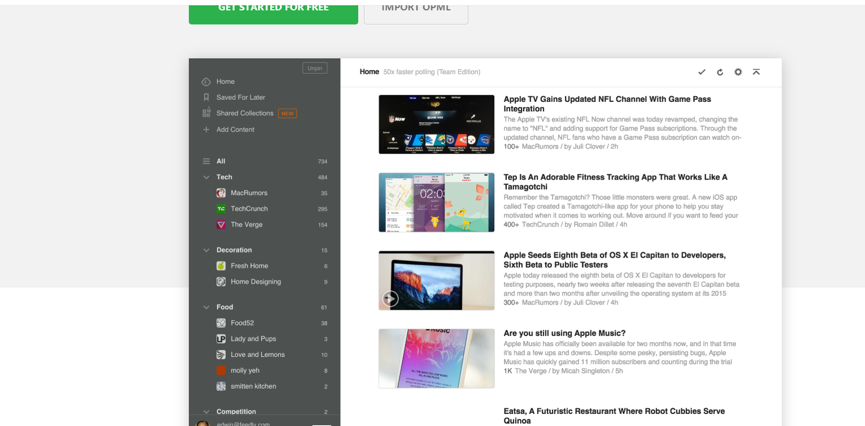Click the scroll-to-top arrow icon
The width and height of the screenshot is (865, 426).
point(756,72)
